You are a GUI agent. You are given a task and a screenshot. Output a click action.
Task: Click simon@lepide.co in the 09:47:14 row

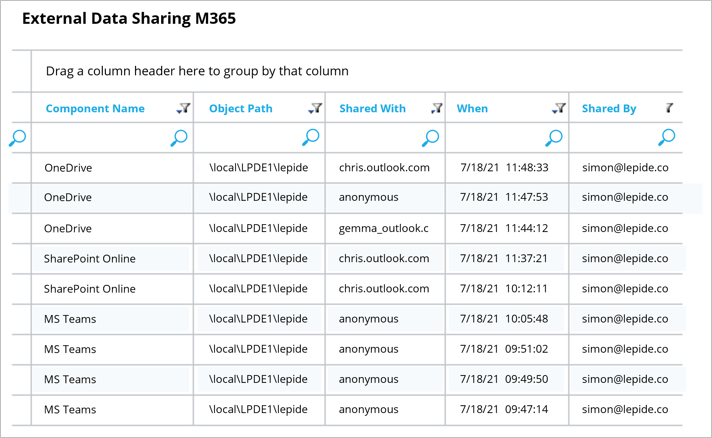pos(625,409)
